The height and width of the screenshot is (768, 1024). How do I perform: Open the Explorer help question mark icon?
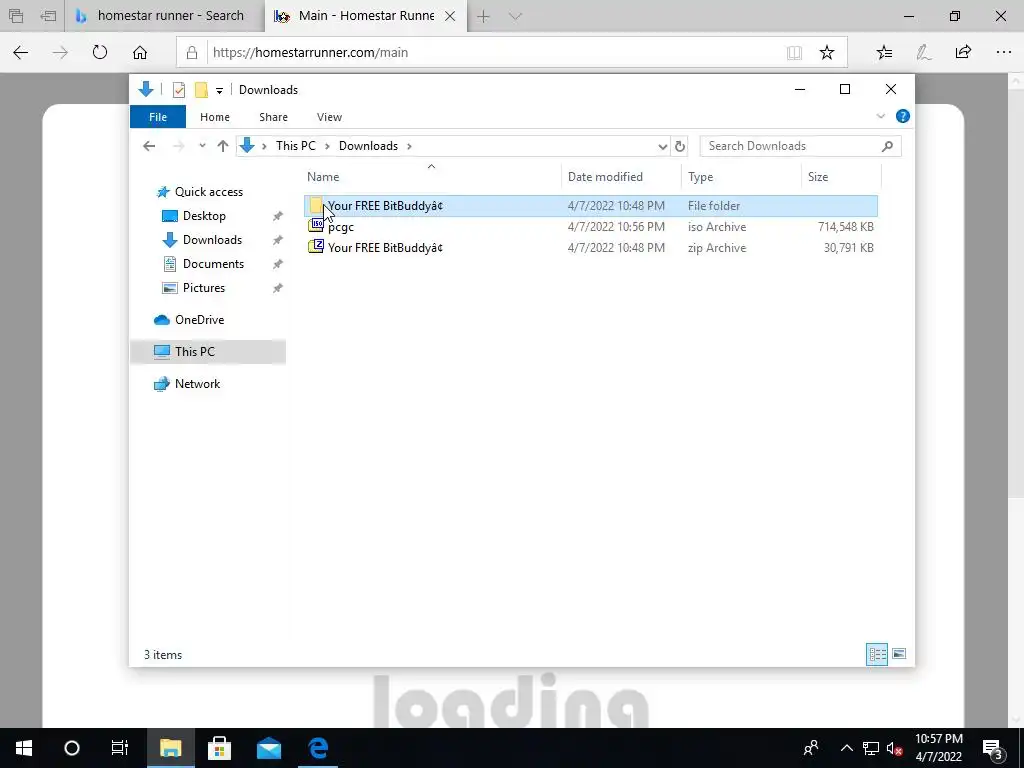903,116
